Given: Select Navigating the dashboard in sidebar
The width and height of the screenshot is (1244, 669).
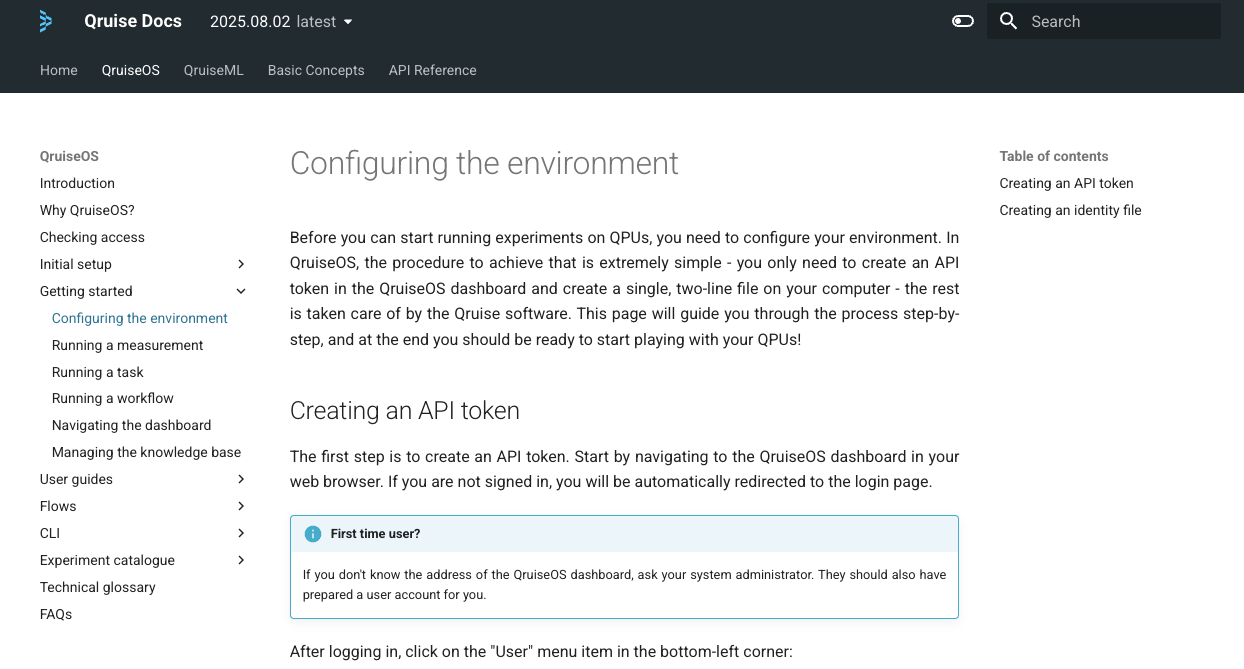Looking at the screenshot, I should (131, 425).
